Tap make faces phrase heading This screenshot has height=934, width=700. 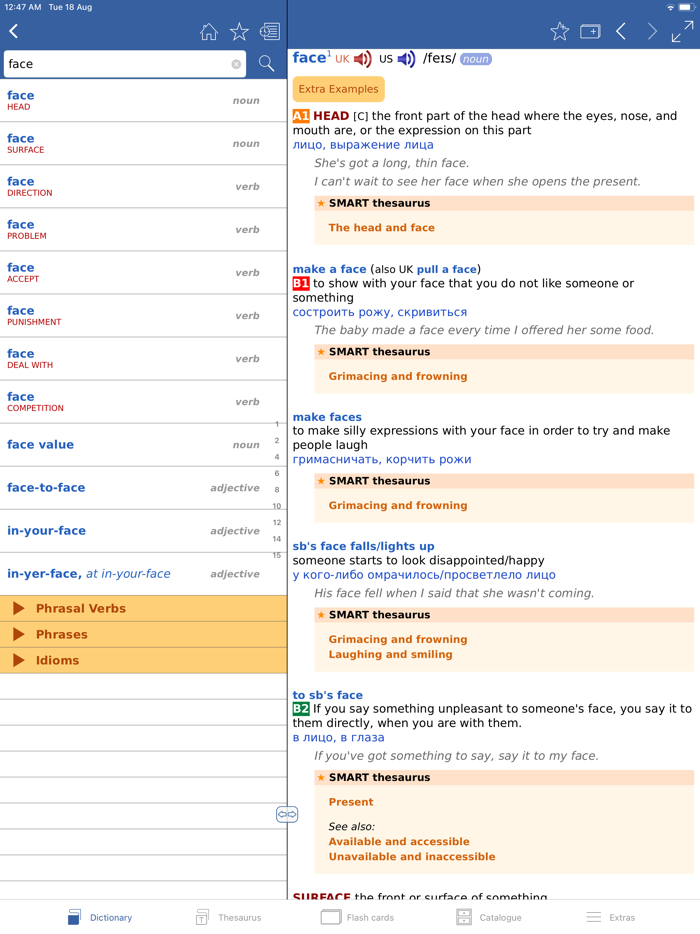(327, 417)
